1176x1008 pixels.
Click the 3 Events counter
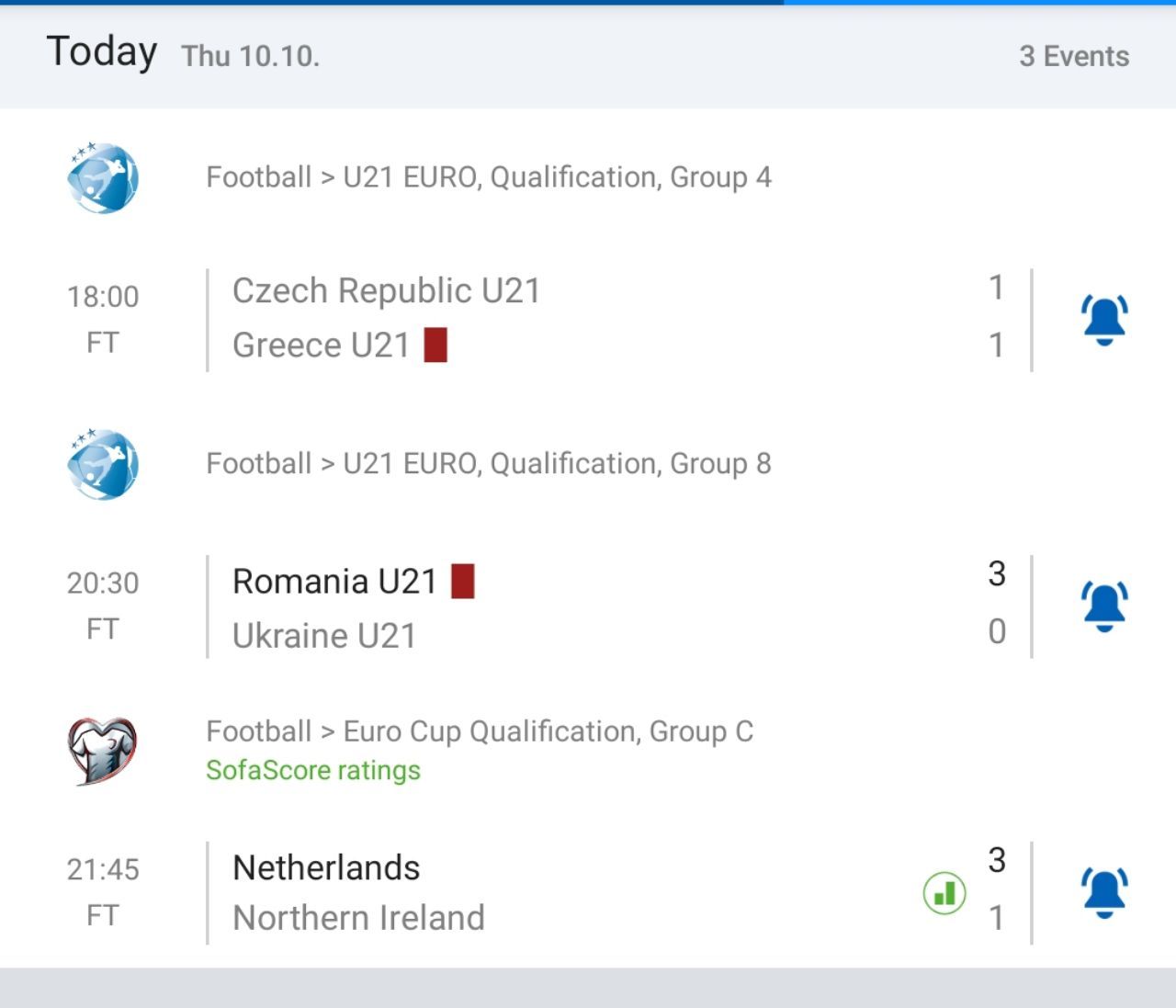click(1074, 56)
